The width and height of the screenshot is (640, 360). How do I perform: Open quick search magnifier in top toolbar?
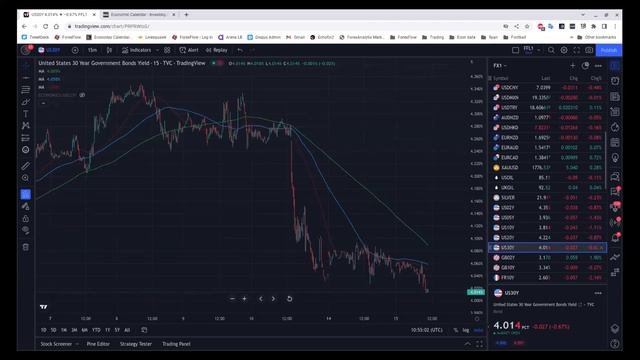551,50
